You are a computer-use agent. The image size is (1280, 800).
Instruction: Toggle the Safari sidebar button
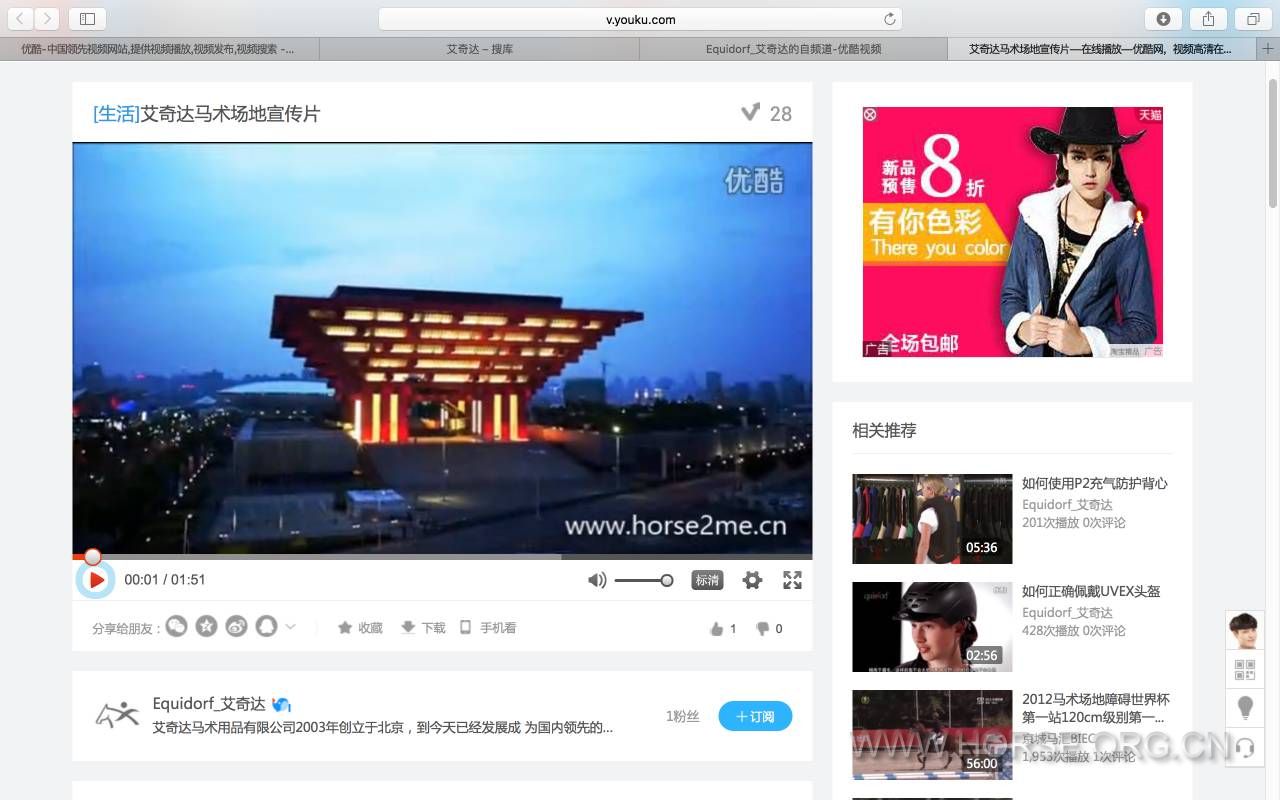click(x=87, y=19)
